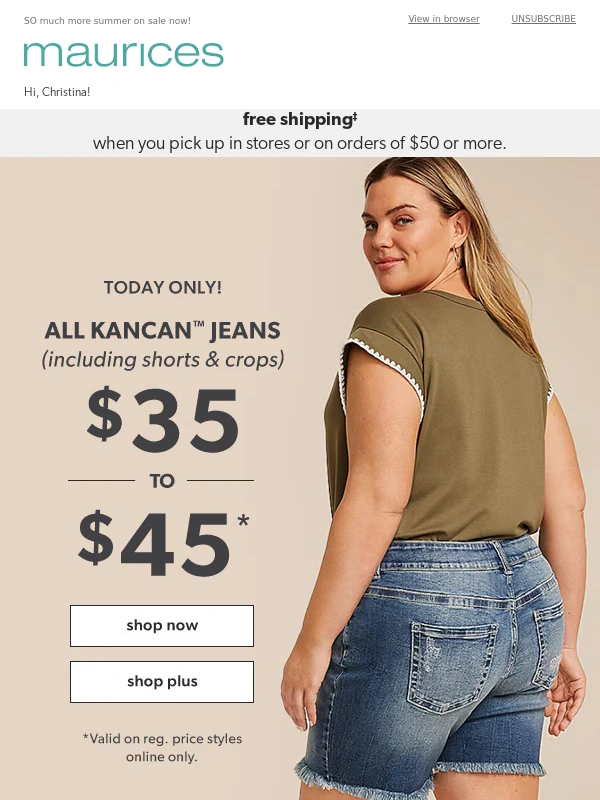Screen dimensions: 600x800
Task: Click the 'including shorts & crops' text
Action: click(163, 360)
